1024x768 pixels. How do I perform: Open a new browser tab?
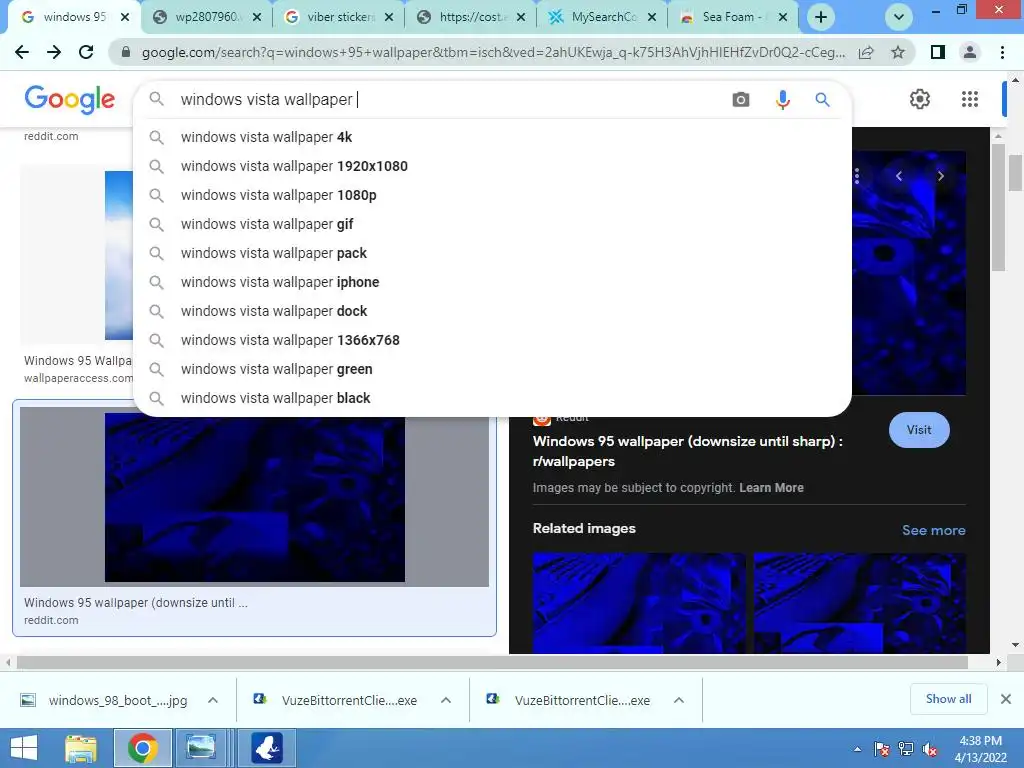point(821,17)
